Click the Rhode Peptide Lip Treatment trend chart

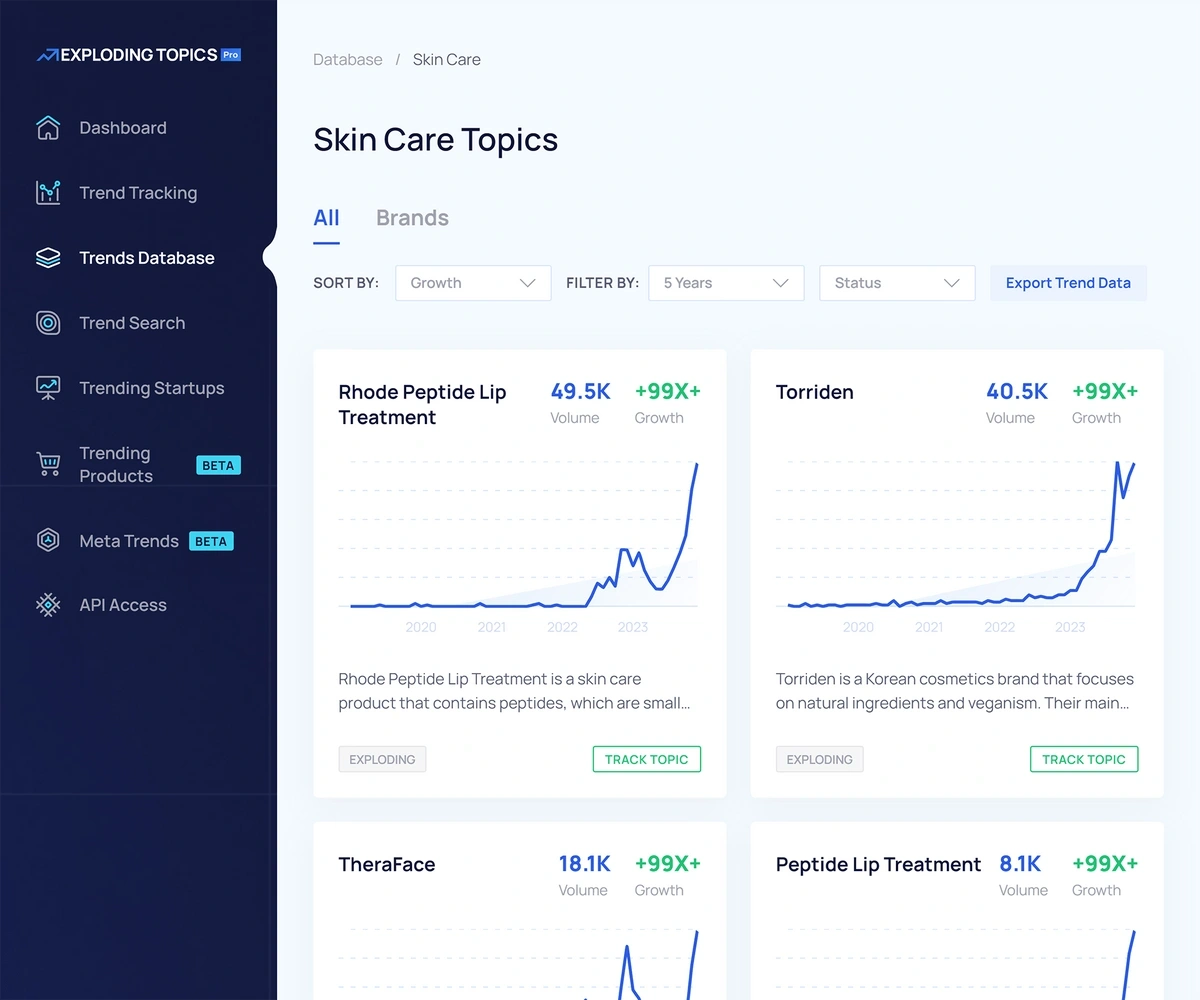point(520,536)
